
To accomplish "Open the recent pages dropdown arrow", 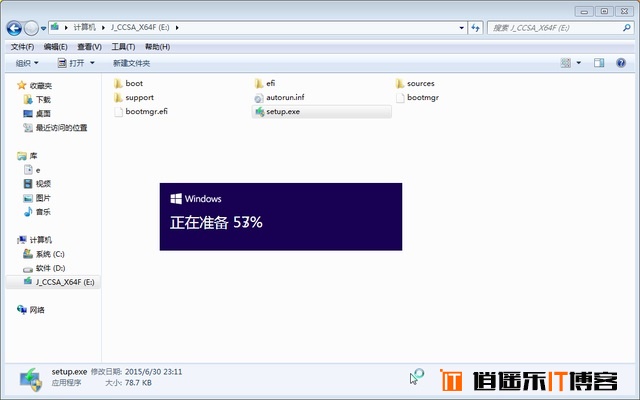I will click(x=43, y=29).
